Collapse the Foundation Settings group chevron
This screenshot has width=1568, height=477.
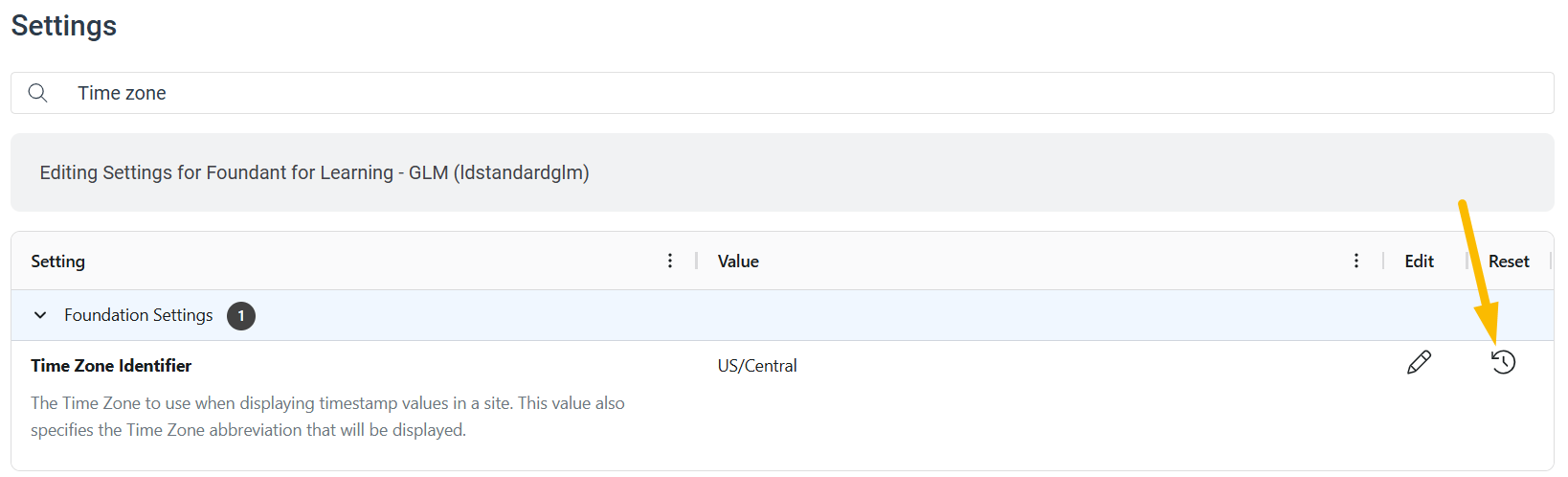[x=40, y=315]
